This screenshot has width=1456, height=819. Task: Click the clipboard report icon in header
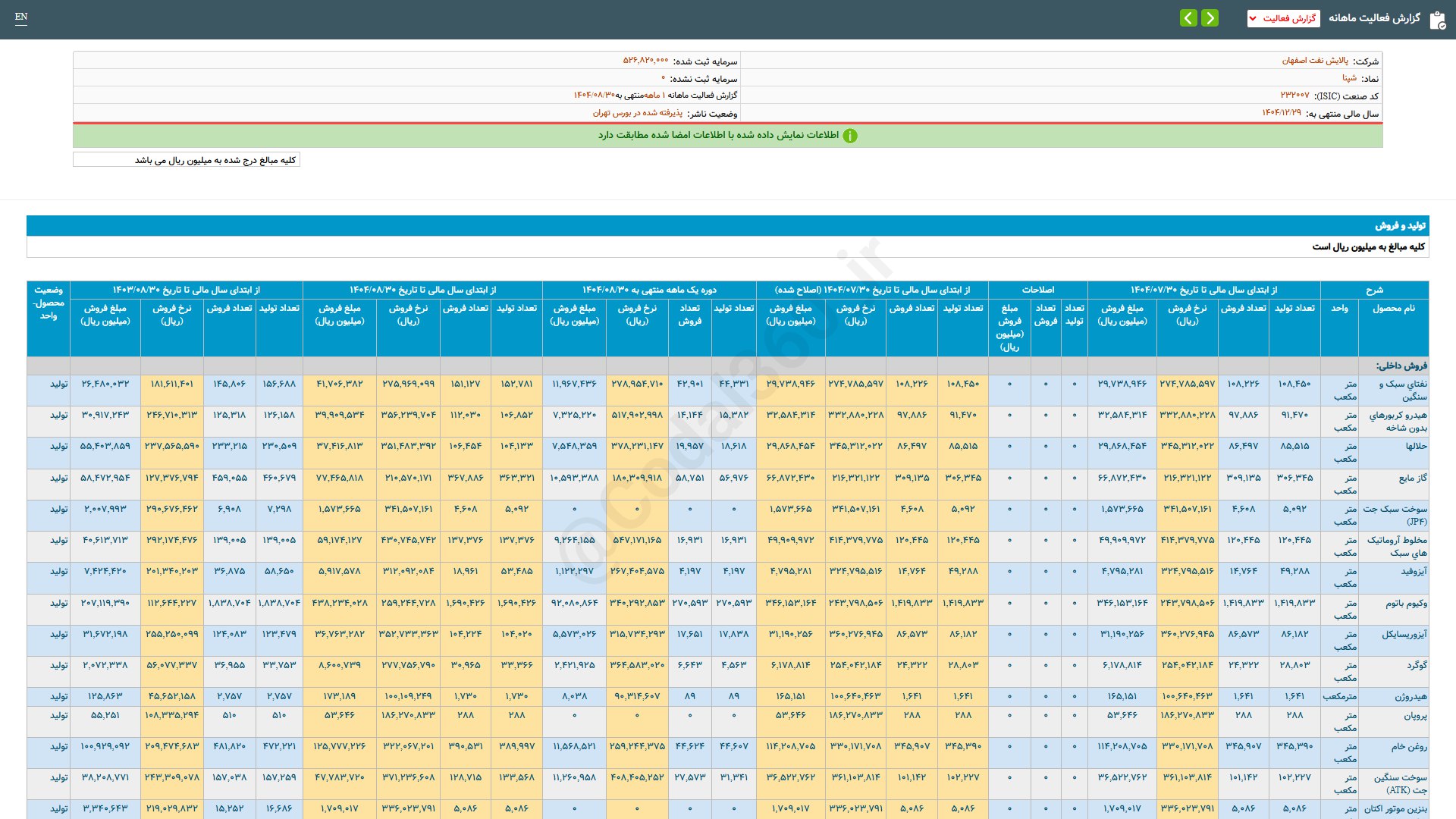click(x=1437, y=20)
